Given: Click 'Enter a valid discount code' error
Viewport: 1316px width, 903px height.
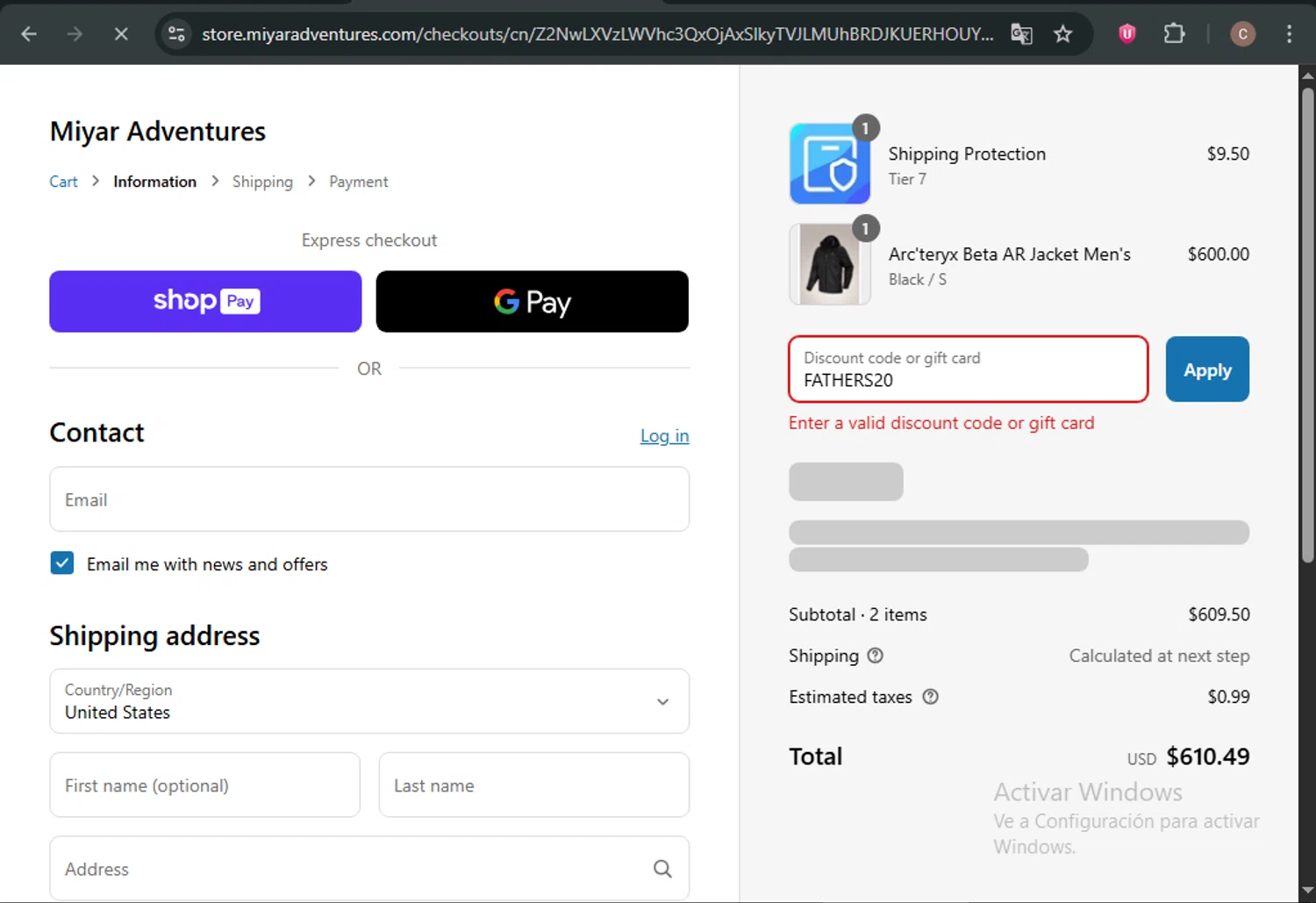Looking at the screenshot, I should coord(941,423).
